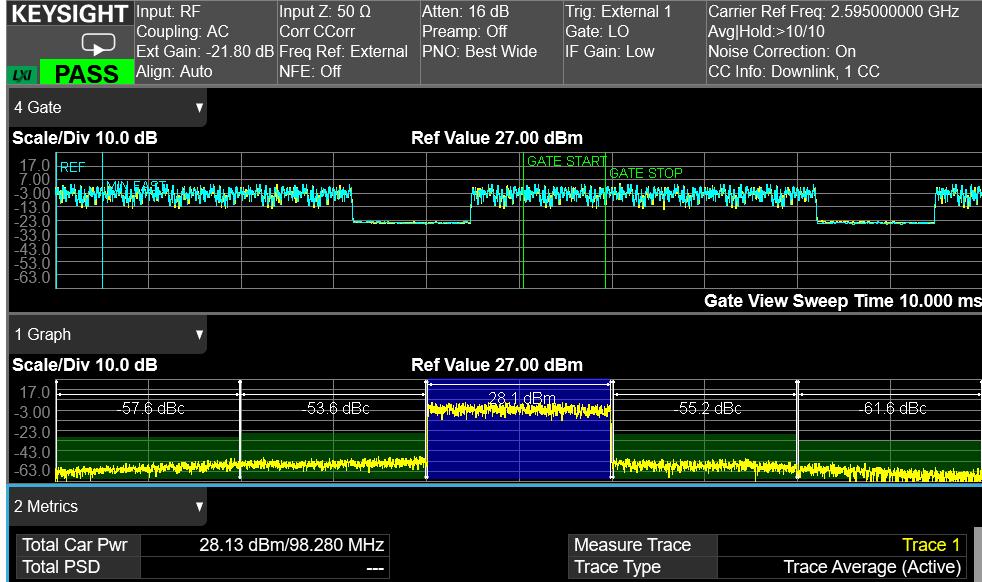Click the -61.6 dBc adjacent channel reading

pyautogui.click(x=892, y=409)
